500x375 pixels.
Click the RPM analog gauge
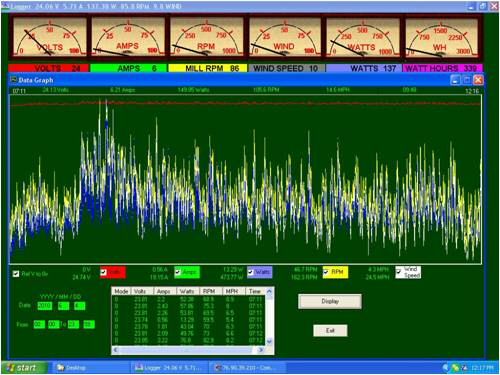coord(207,37)
